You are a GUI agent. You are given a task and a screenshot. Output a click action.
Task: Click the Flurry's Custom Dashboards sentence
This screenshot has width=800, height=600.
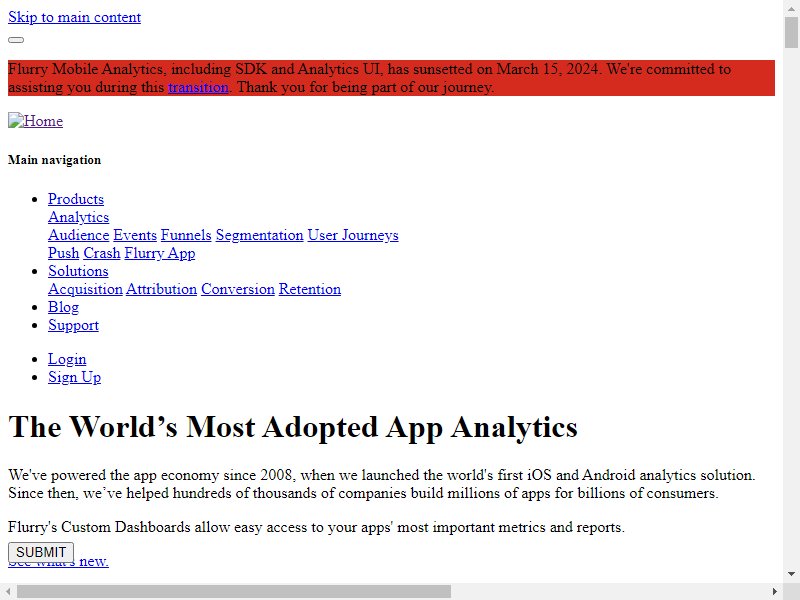[x=316, y=527]
